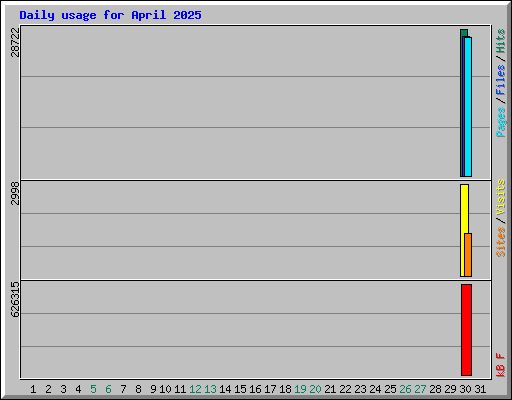Click day 10 on the x-axis
Screen dimensions: 512x400
pos(165,389)
